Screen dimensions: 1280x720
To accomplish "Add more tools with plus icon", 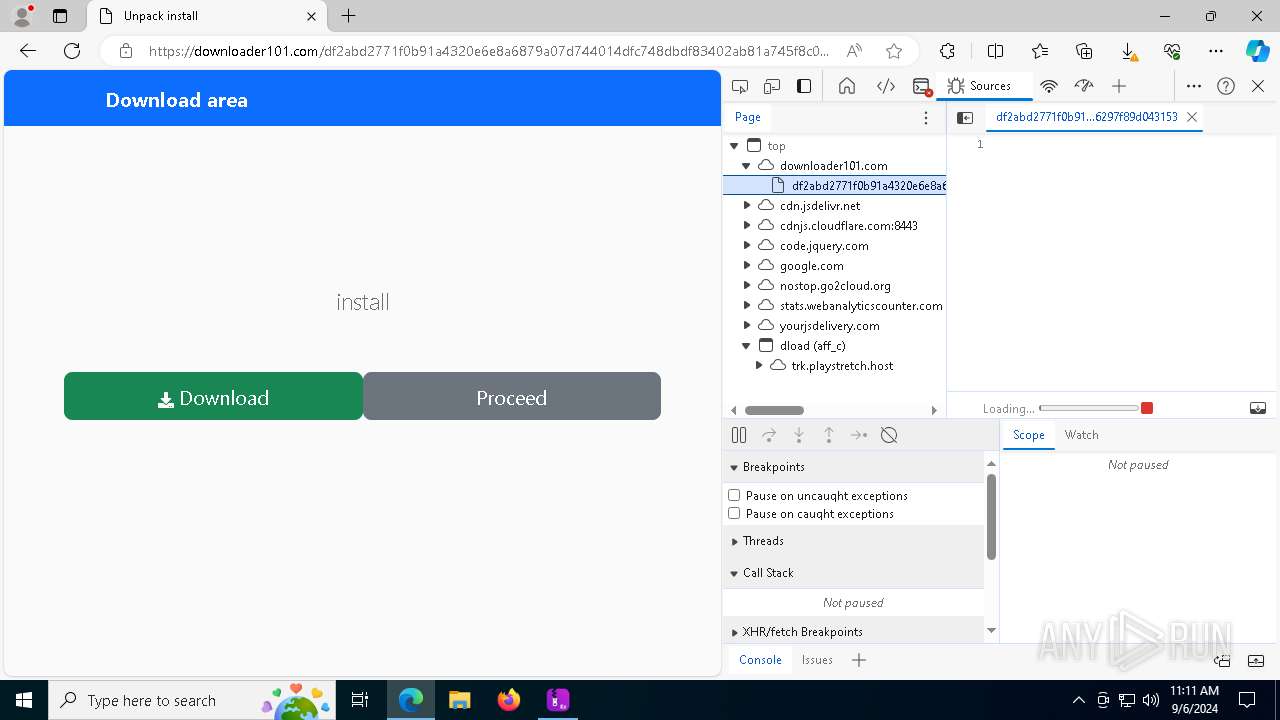I will coord(1119,86).
